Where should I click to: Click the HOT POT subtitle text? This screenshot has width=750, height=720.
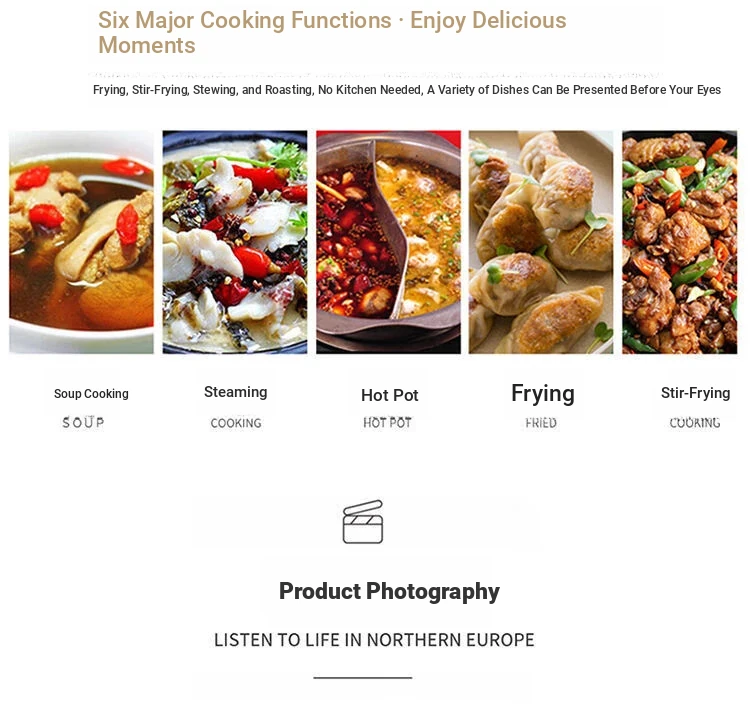click(387, 422)
